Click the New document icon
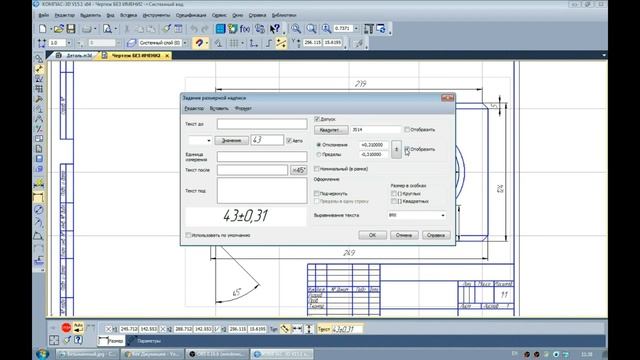 [x=43, y=29]
